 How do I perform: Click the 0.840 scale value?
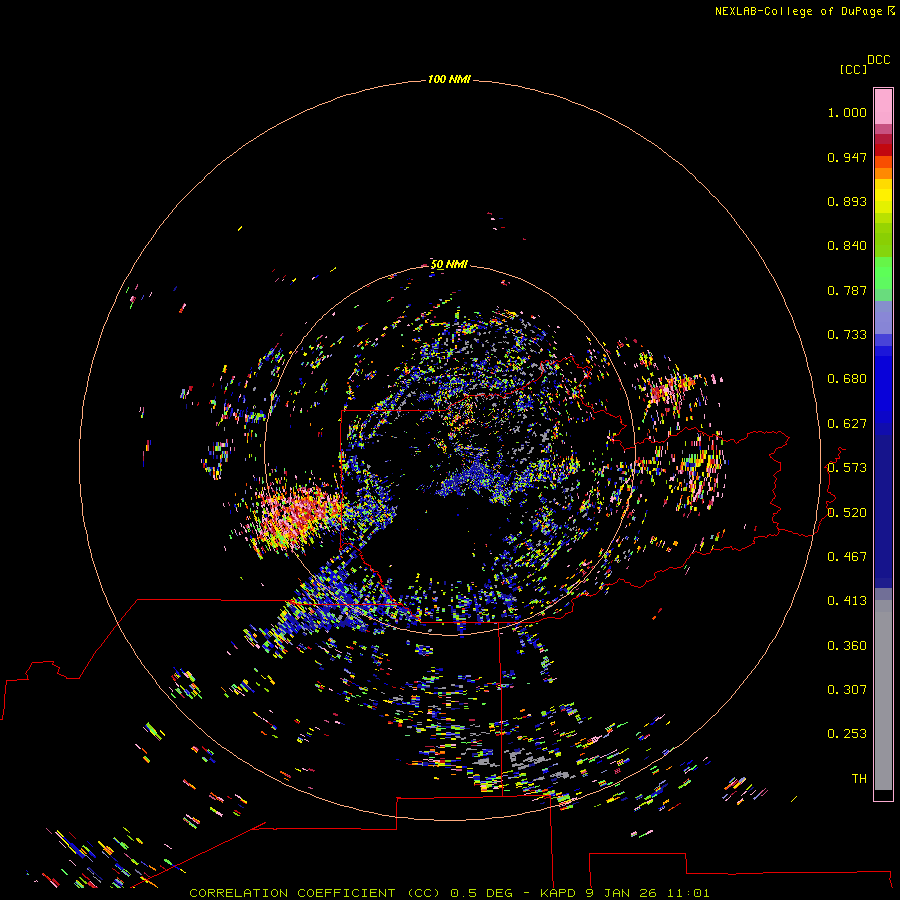pos(847,246)
